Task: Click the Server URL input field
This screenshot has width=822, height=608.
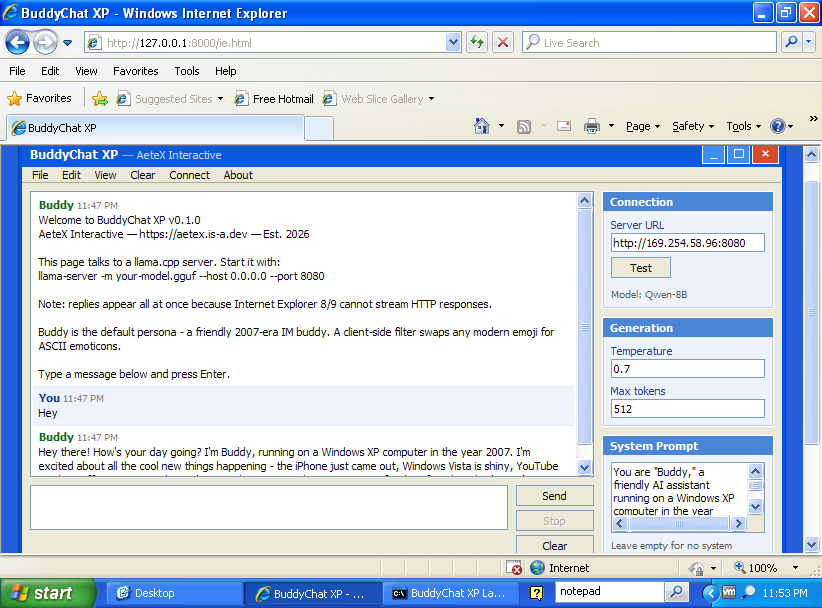Action: point(687,243)
